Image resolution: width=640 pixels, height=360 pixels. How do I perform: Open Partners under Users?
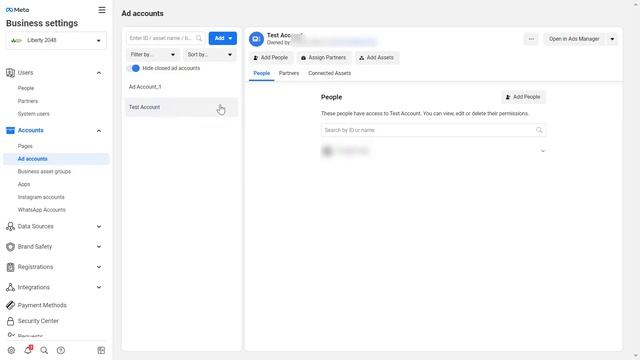tap(28, 101)
